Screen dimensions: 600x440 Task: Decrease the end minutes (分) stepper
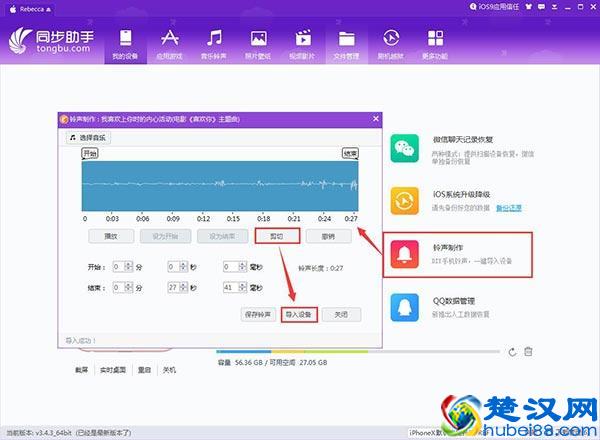(129, 290)
